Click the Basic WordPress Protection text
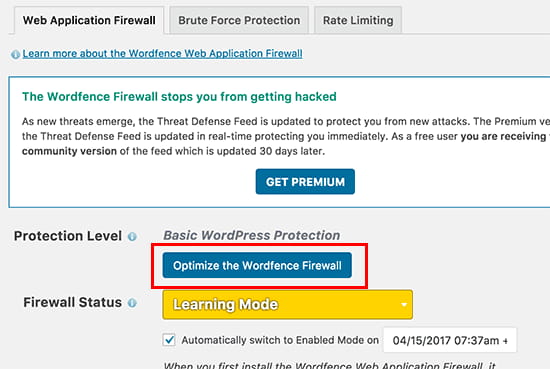 [251, 235]
